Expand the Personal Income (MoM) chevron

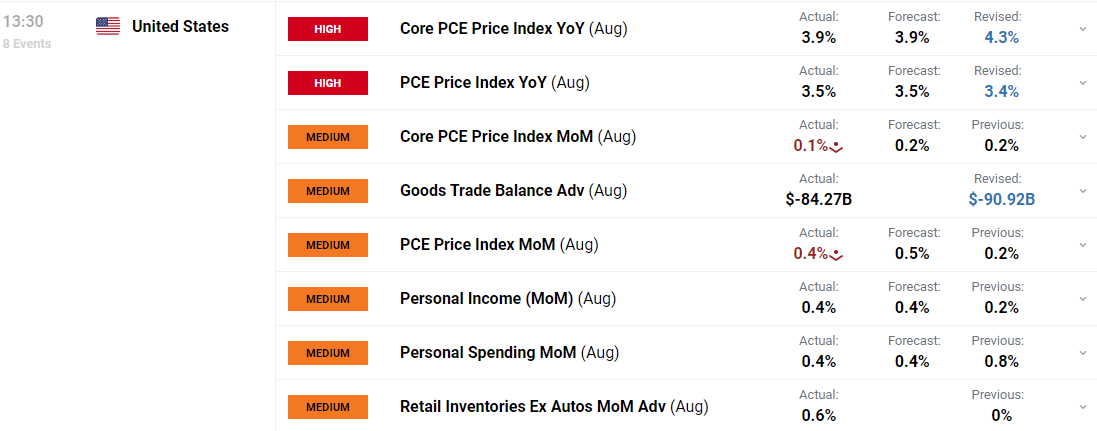pyautogui.click(x=1082, y=299)
